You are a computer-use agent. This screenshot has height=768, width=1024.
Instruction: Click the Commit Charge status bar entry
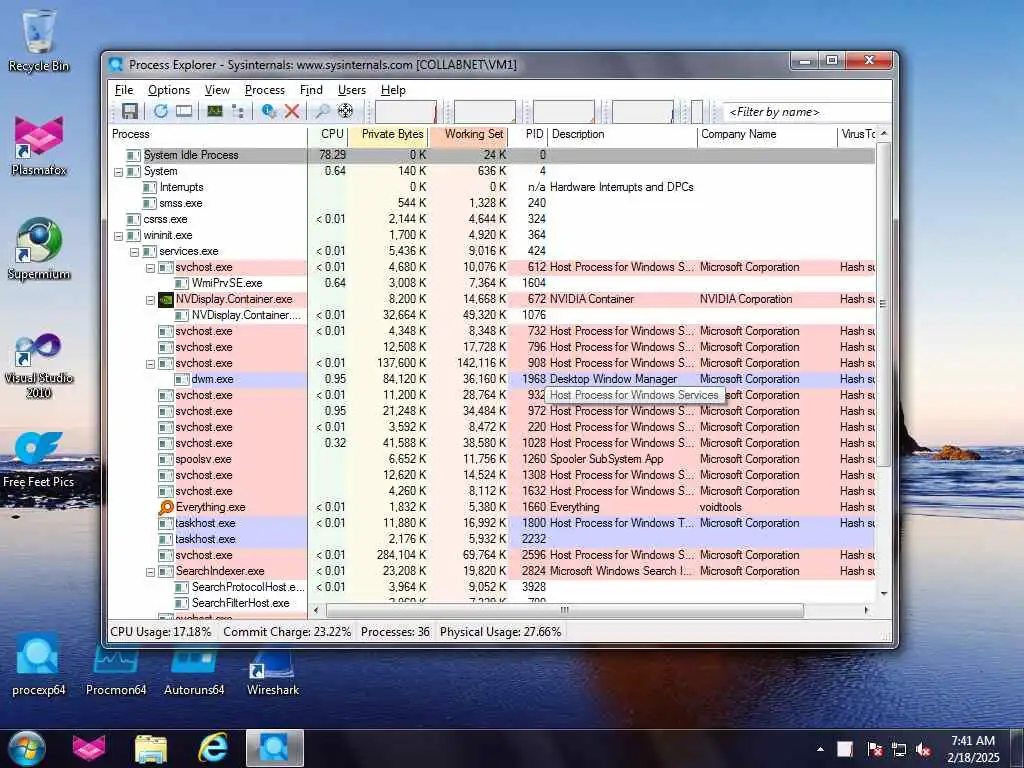click(287, 632)
